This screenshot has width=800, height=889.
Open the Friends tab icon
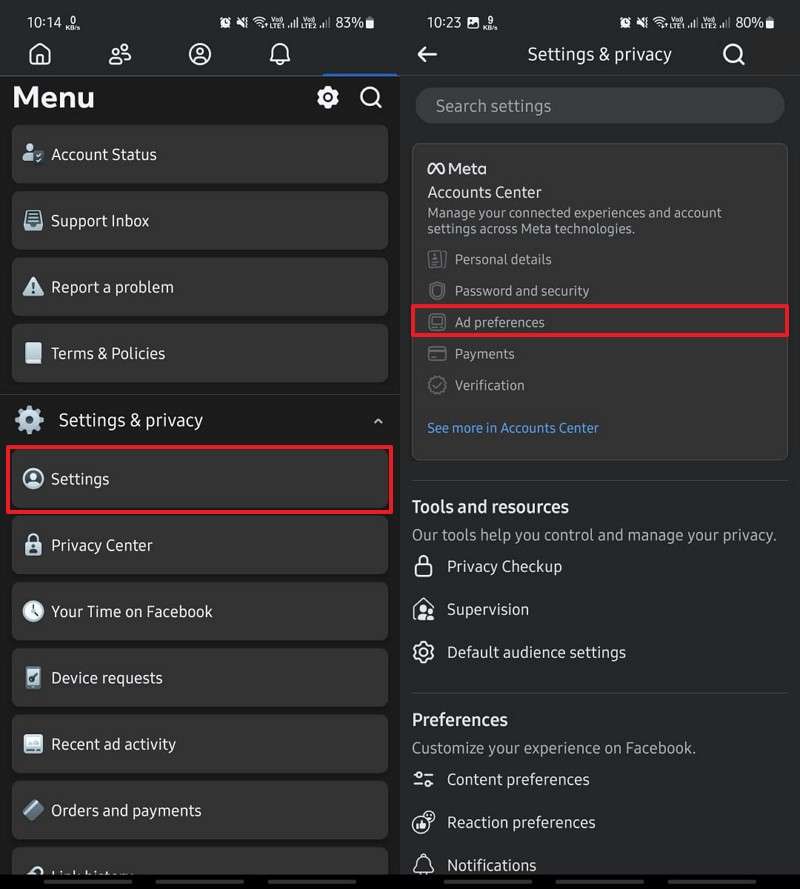(120, 54)
